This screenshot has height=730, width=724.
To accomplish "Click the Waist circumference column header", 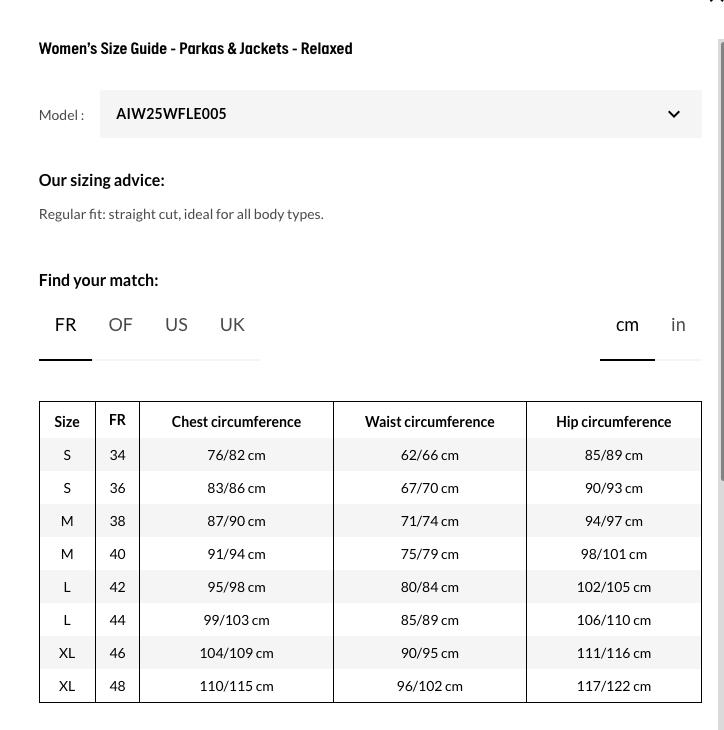I will [x=429, y=422].
